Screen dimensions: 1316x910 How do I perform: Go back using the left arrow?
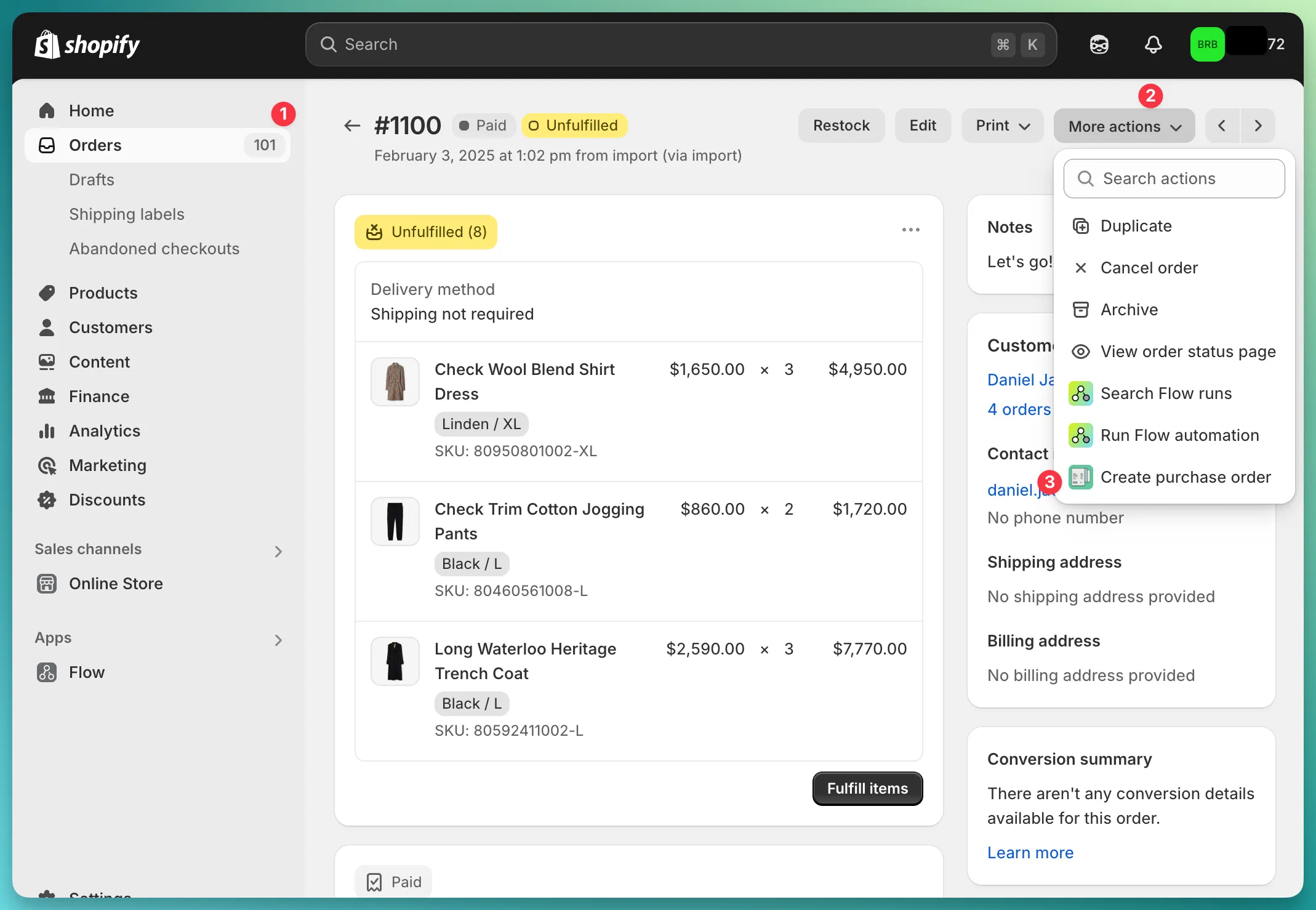[352, 126]
